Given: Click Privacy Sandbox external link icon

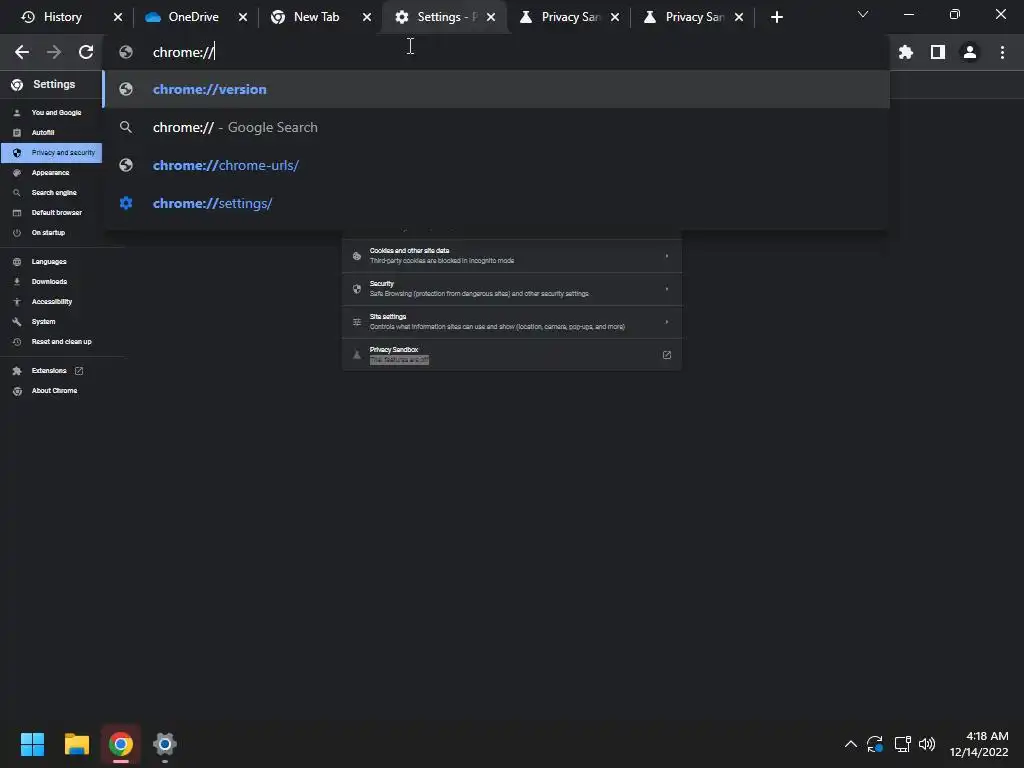Looking at the screenshot, I should pyautogui.click(x=667, y=355).
